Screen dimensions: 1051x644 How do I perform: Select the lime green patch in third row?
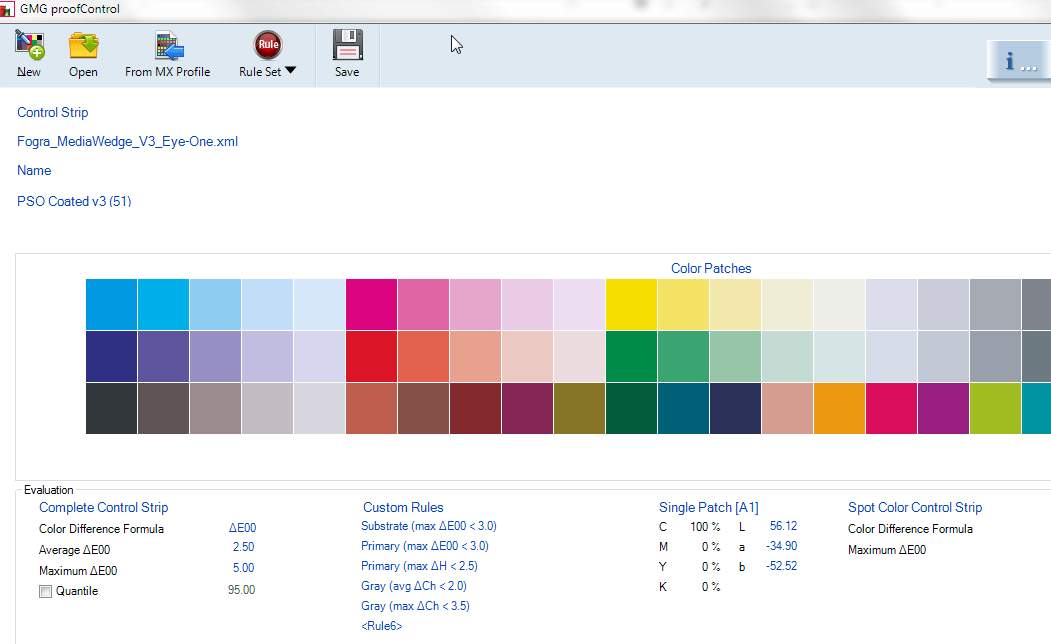pyautogui.click(x=995, y=408)
